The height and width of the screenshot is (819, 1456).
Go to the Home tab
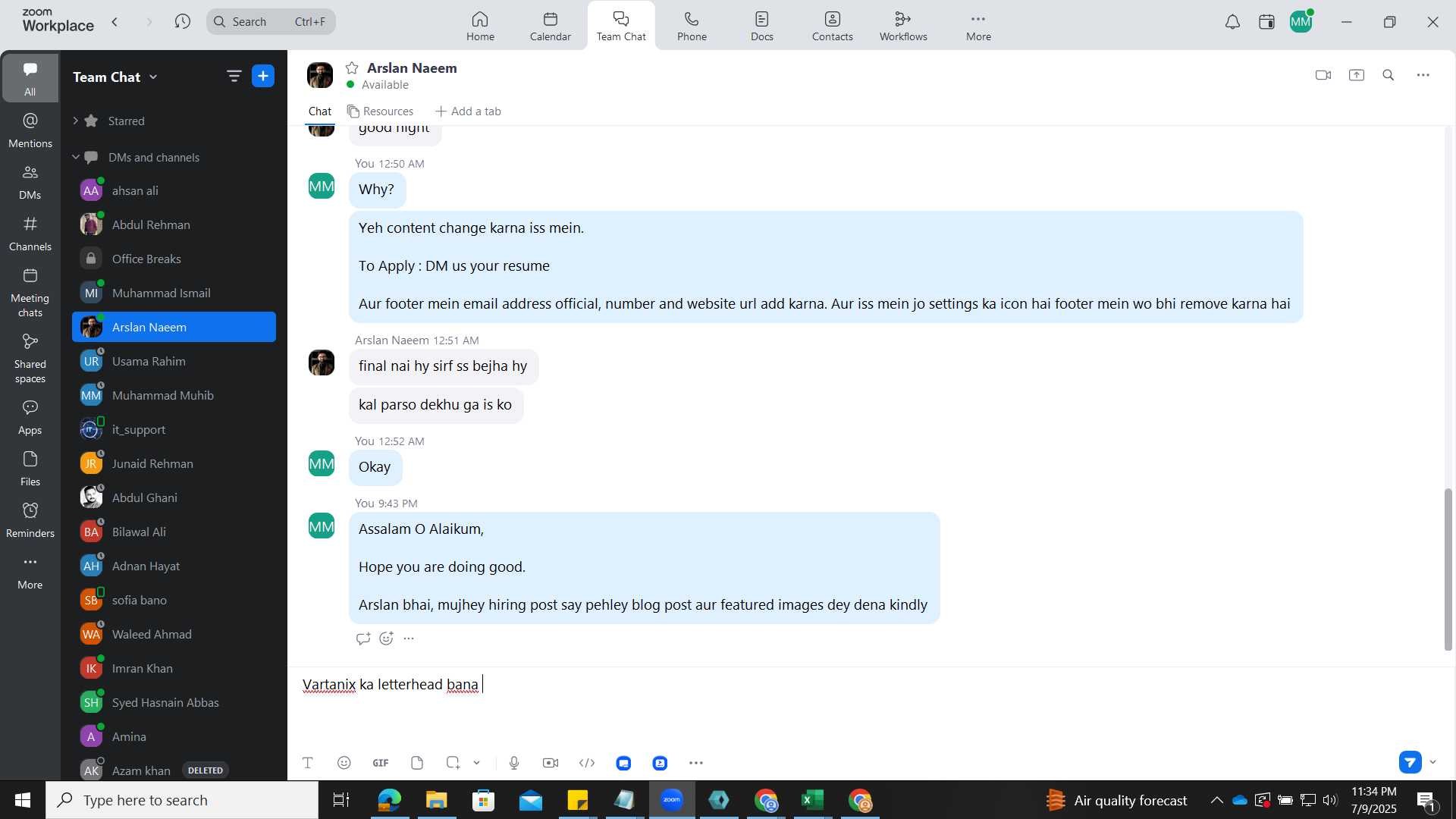pyautogui.click(x=480, y=26)
